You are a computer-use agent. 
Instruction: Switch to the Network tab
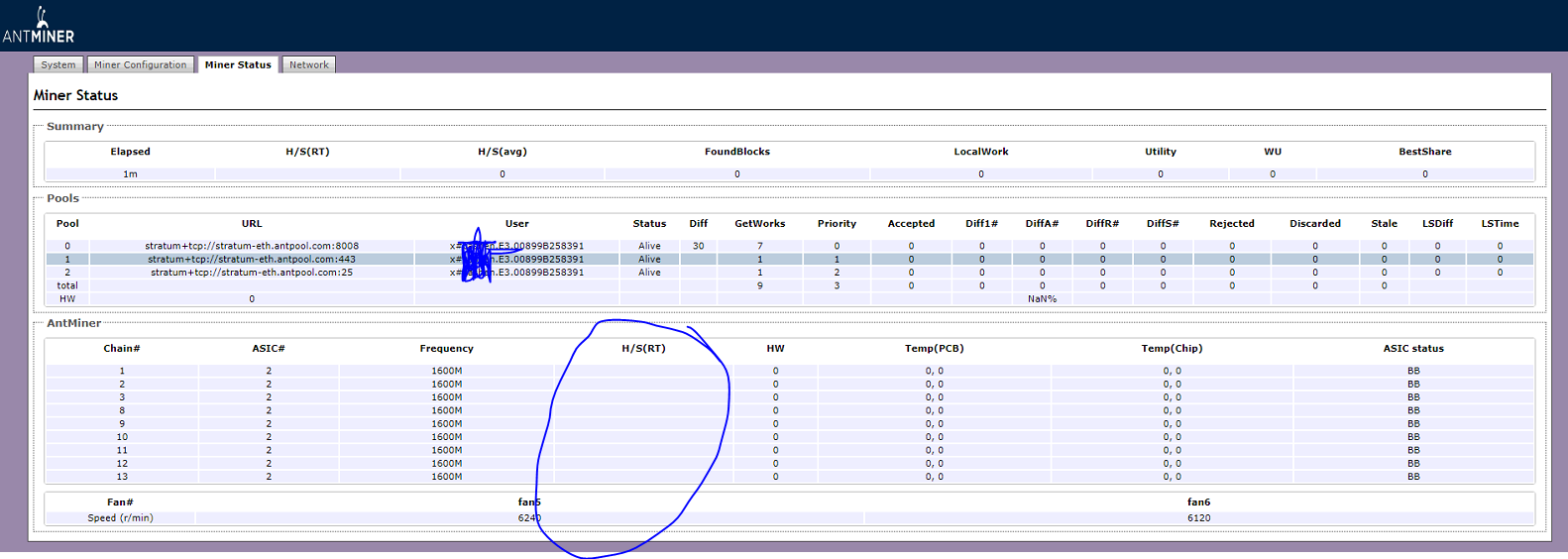(x=309, y=64)
